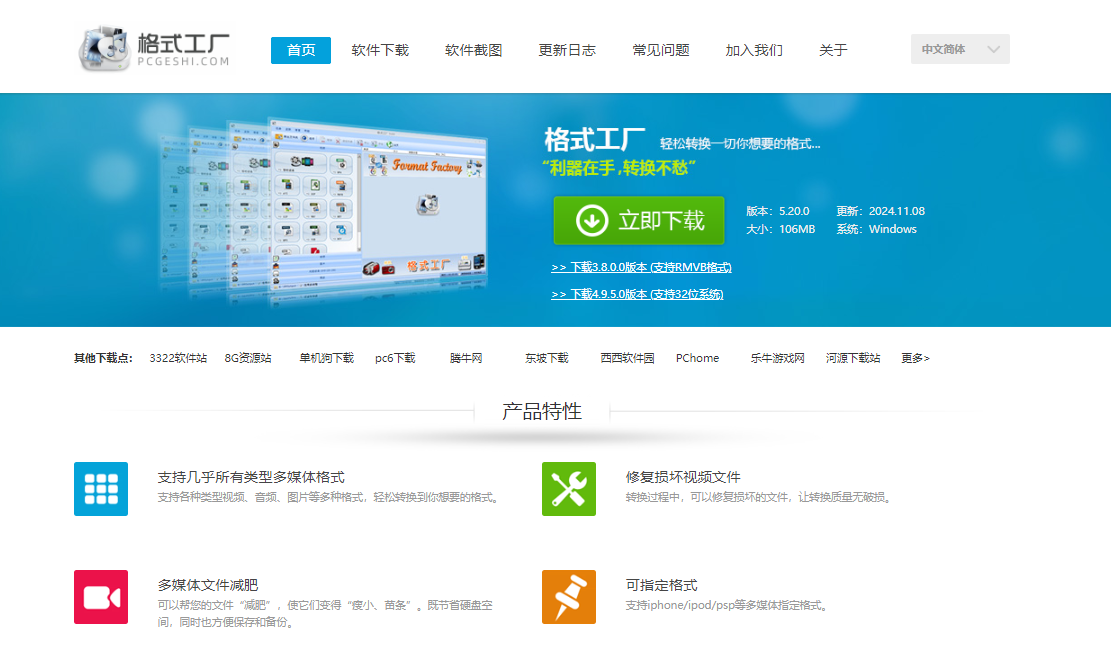Image resolution: width=1111 pixels, height=652 pixels.
Task: Open the 单机狗下载 download link
Action: [327, 358]
